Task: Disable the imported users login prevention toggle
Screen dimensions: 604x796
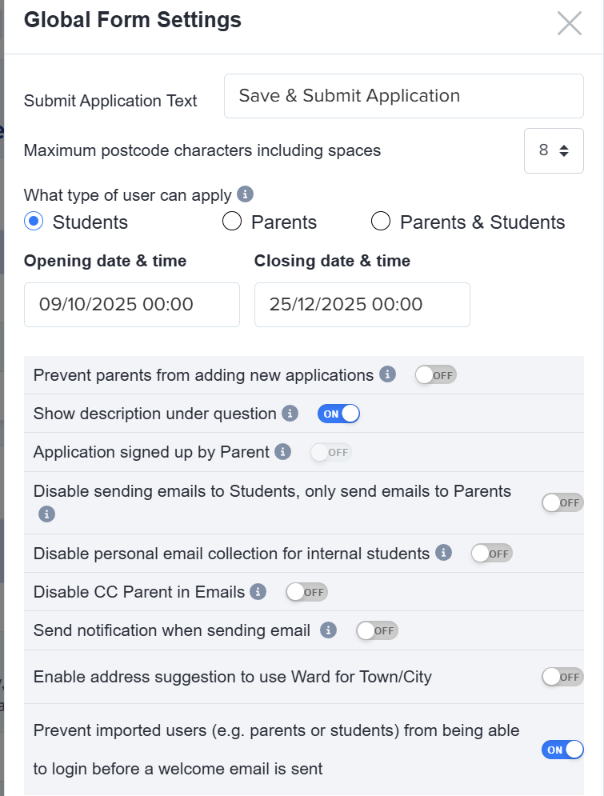Action: [x=562, y=750]
